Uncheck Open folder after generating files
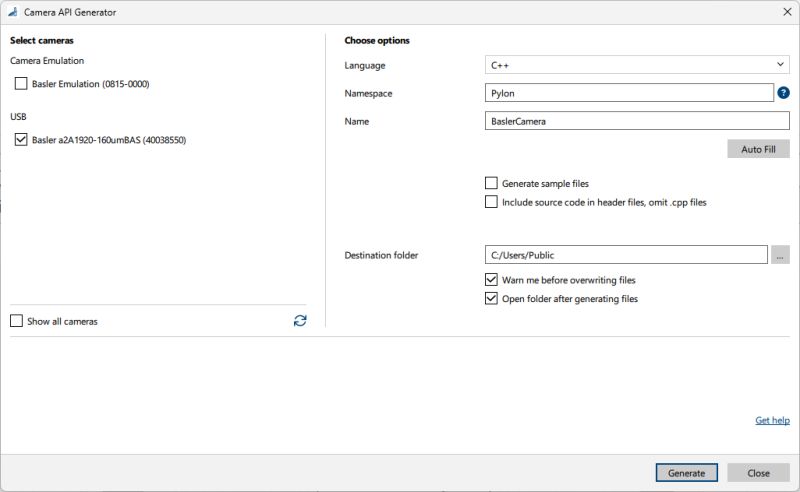 coord(491,298)
